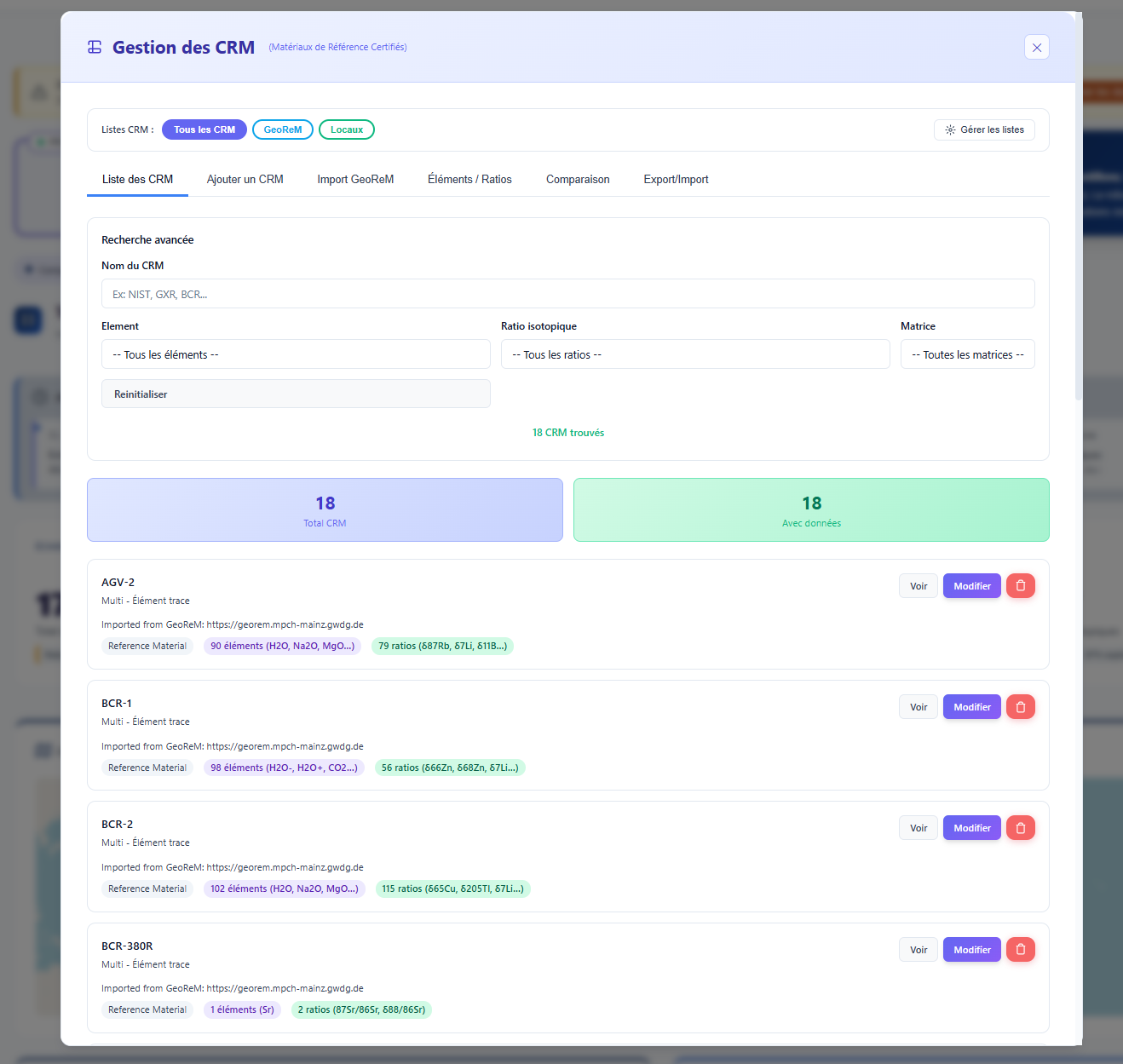Click the Reference Material tag on AGV-2
This screenshot has width=1123, height=1064.
147,646
